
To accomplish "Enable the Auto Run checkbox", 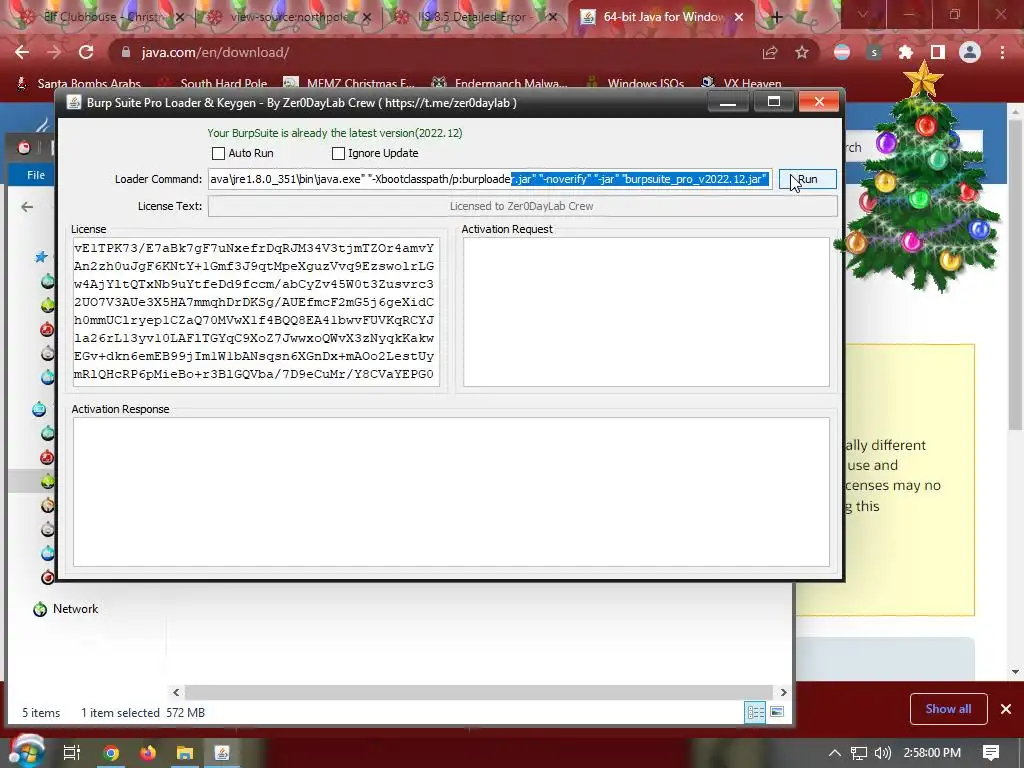I will click(x=218, y=153).
